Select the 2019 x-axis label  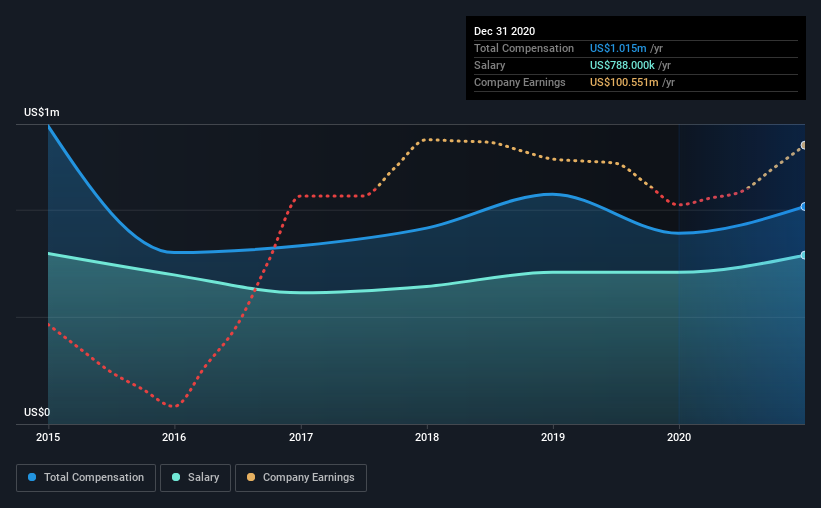(553, 437)
